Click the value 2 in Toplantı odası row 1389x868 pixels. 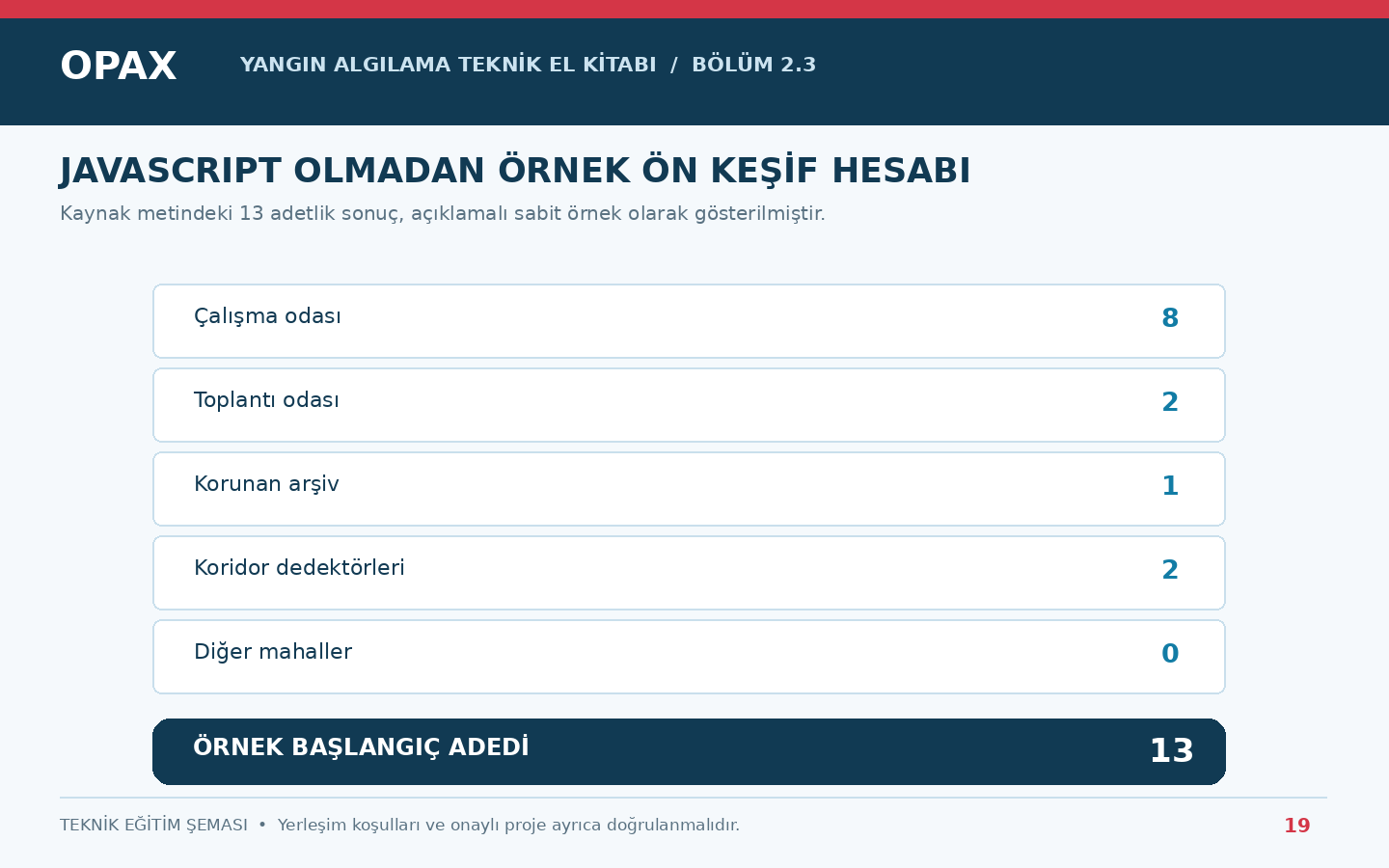1170,402
